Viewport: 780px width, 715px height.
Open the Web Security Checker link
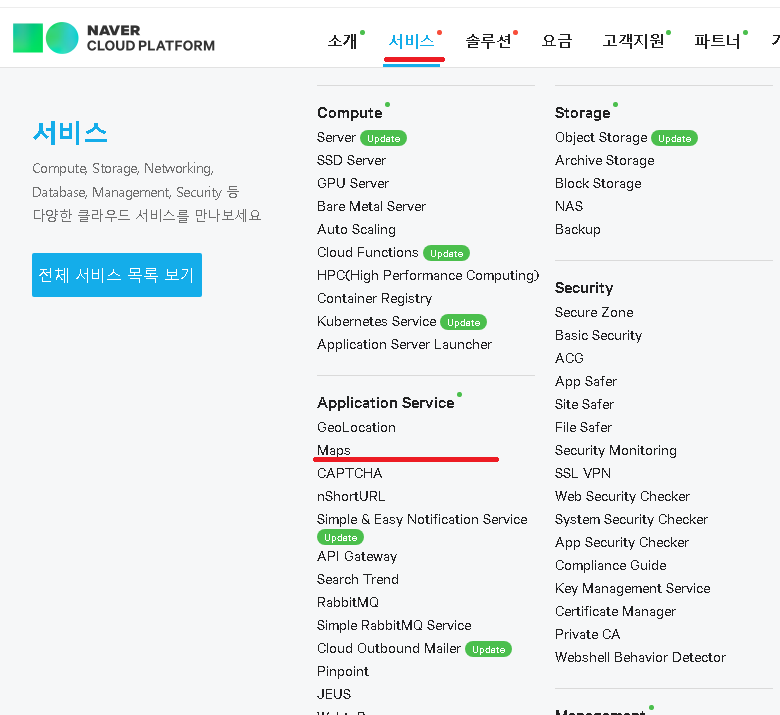coord(622,496)
